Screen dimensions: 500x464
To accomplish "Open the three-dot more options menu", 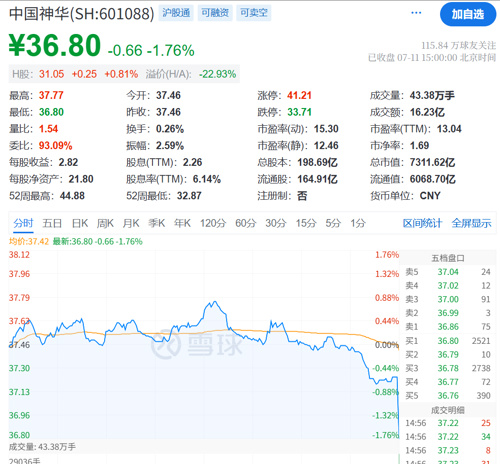I will (416, 13).
